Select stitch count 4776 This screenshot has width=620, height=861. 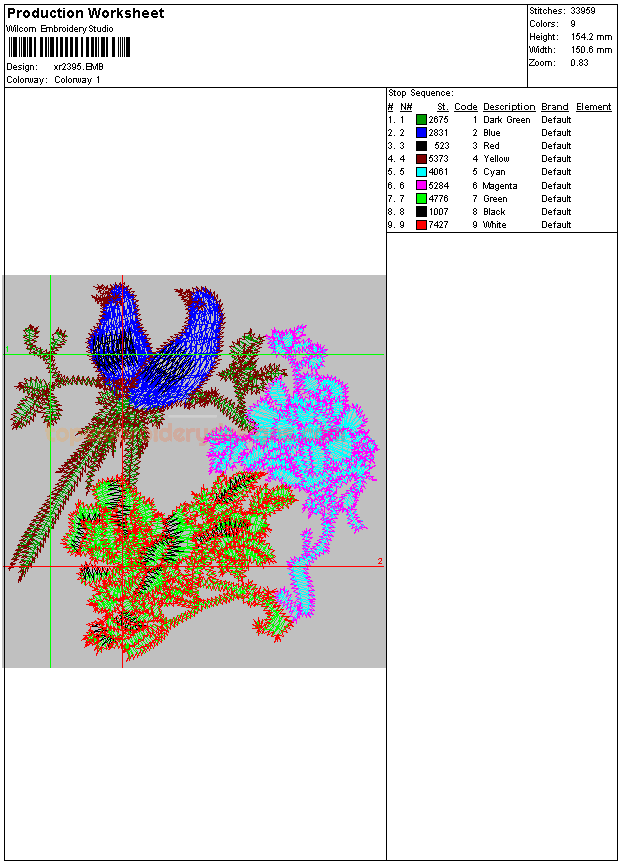coord(438,198)
